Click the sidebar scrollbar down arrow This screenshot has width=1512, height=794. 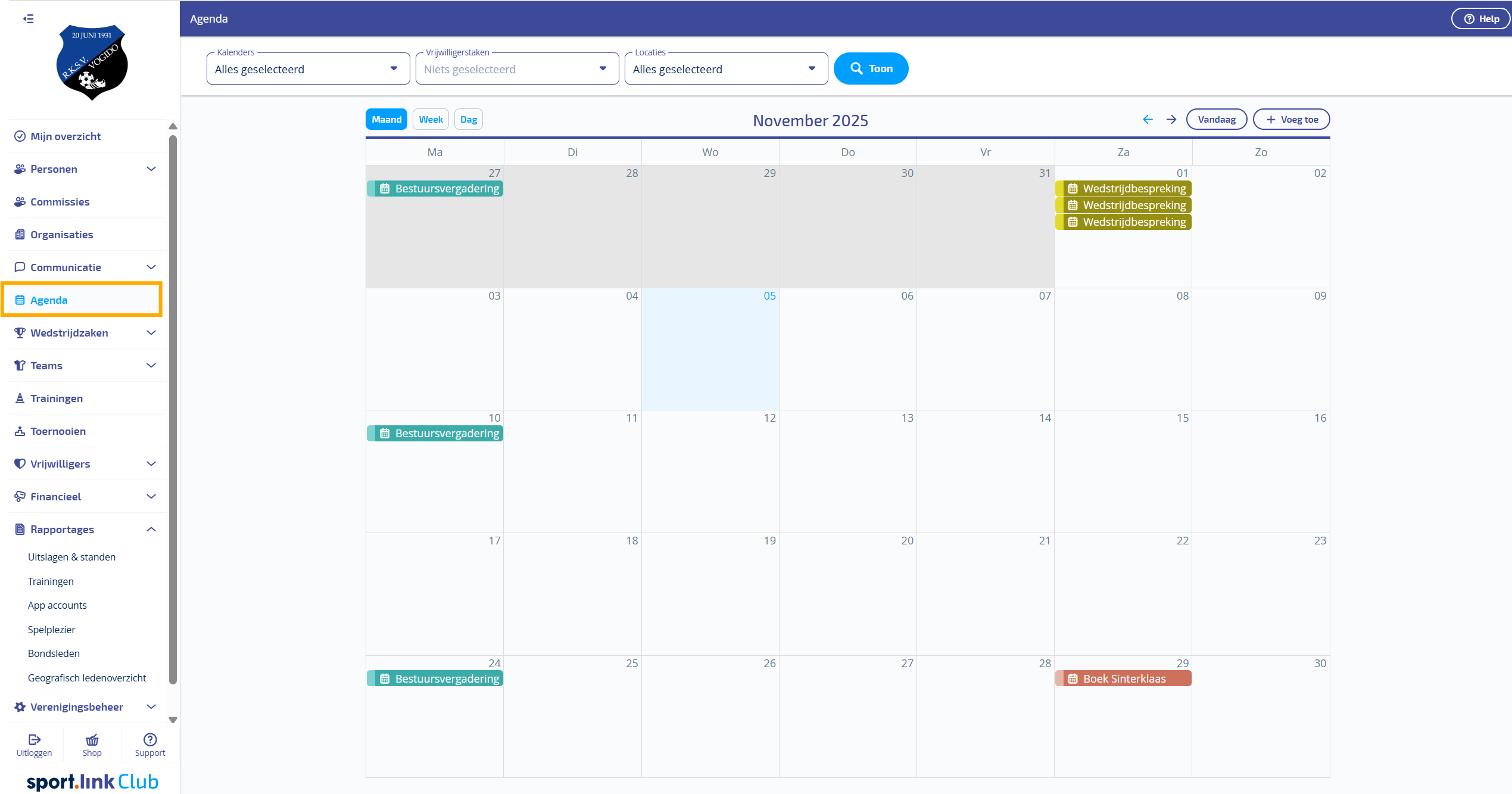click(x=173, y=720)
